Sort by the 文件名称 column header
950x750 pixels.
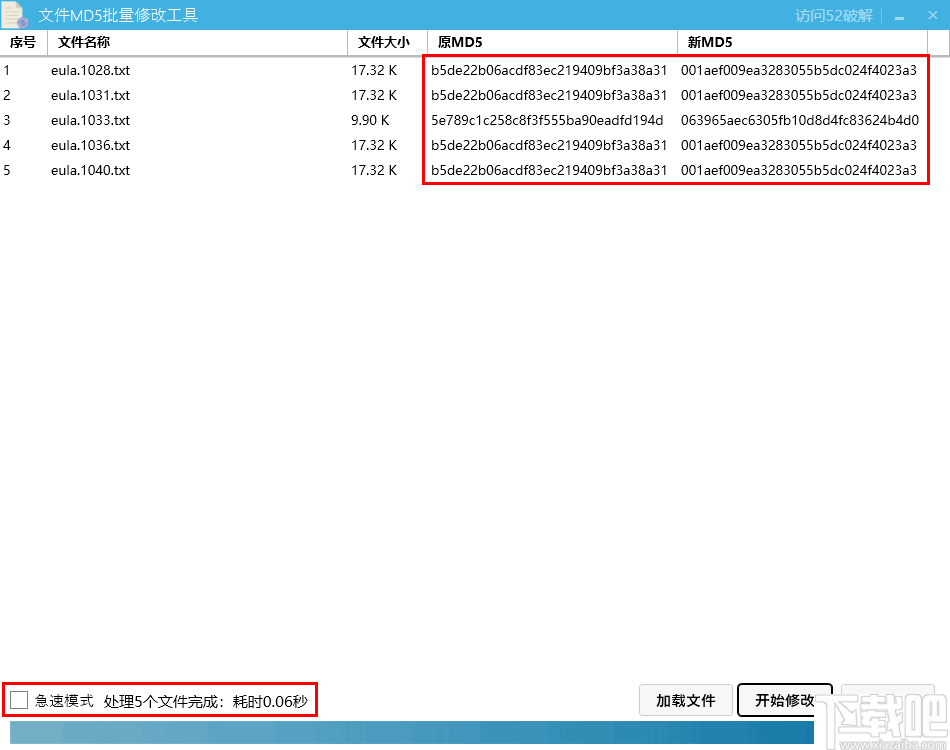[x=198, y=42]
